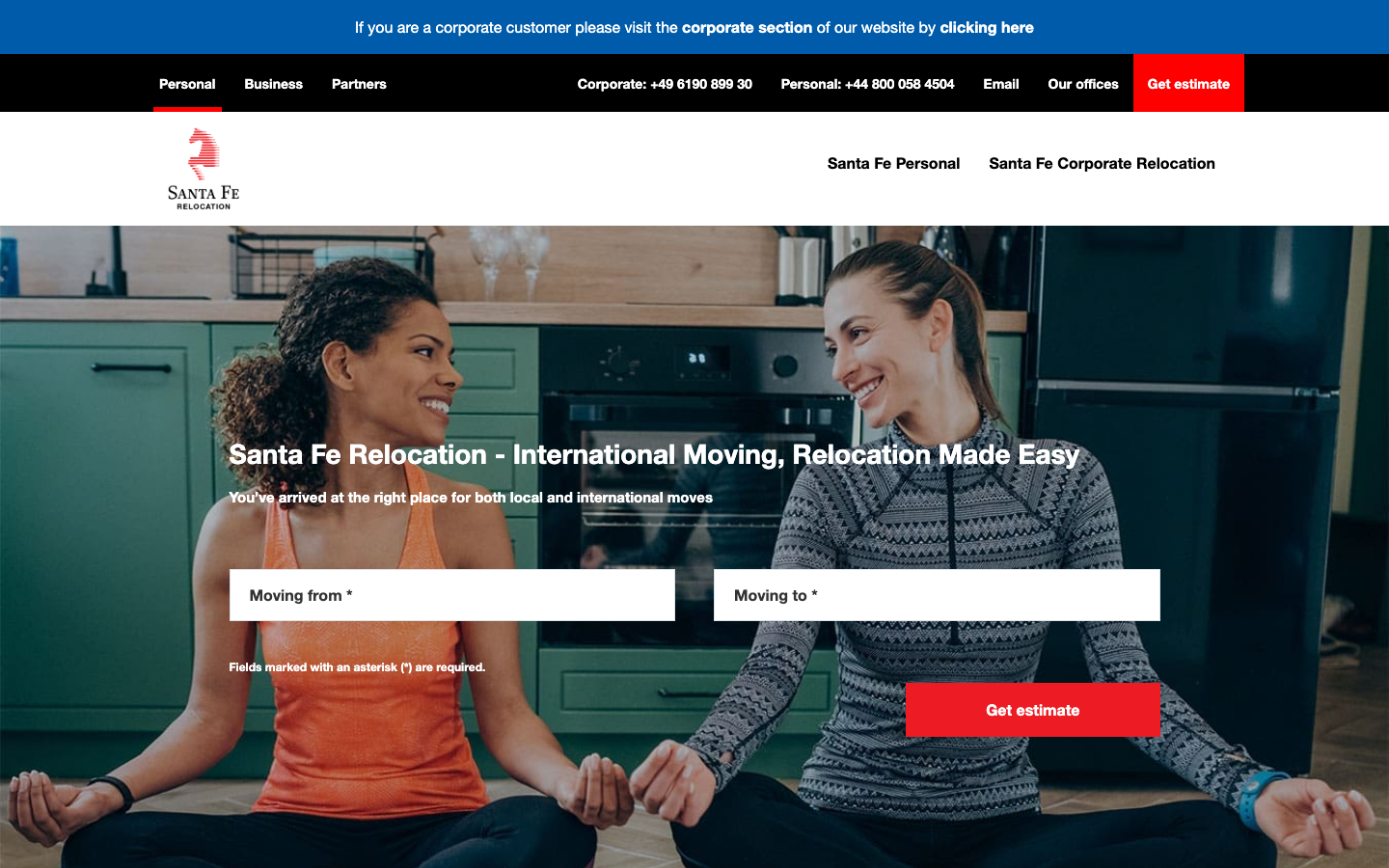1389x868 pixels.
Task: Open the Email link in header
Action: pyautogui.click(x=1001, y=84)
